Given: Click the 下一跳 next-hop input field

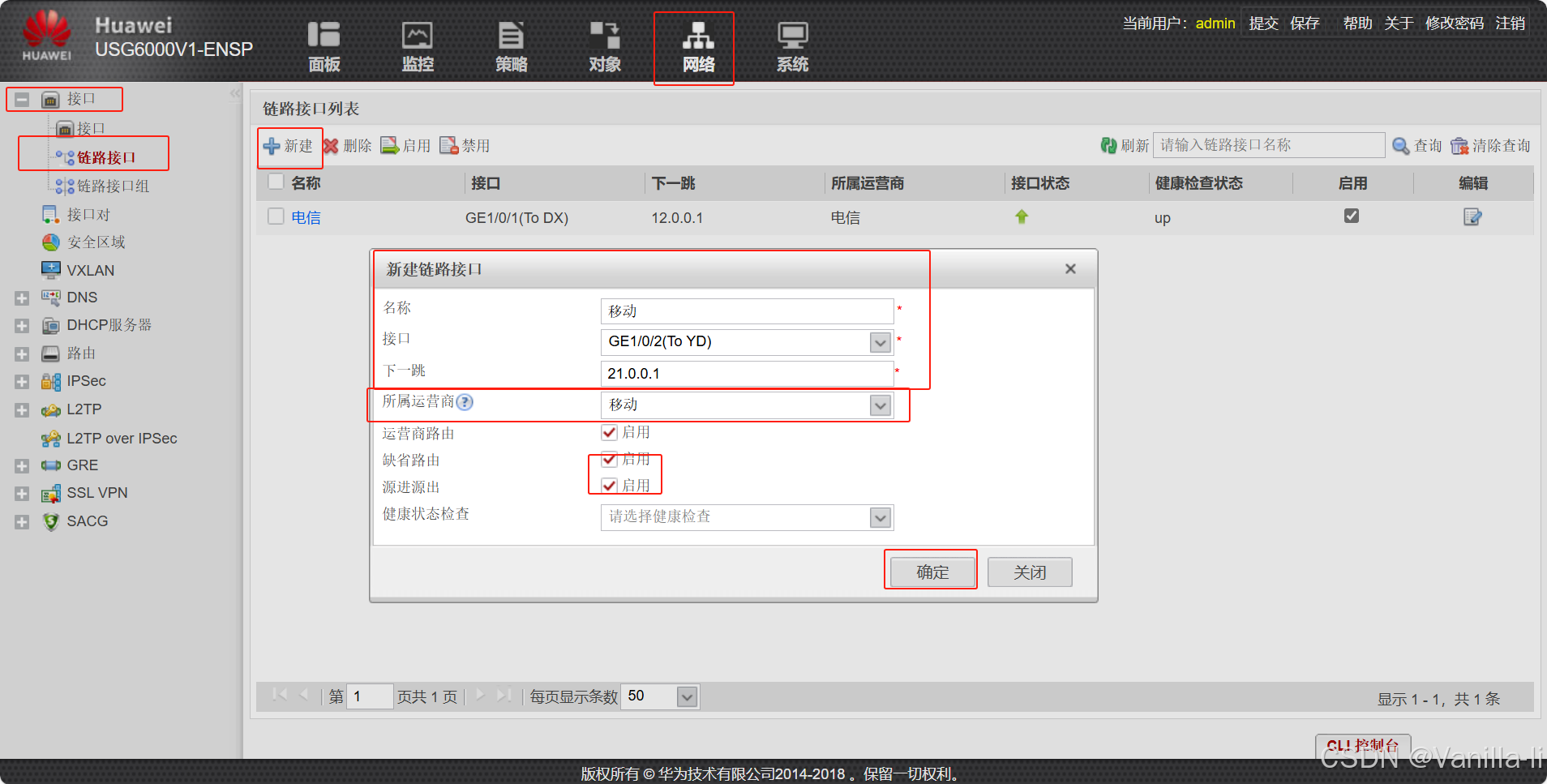Looking at the screenshot, I should point(747,374).
